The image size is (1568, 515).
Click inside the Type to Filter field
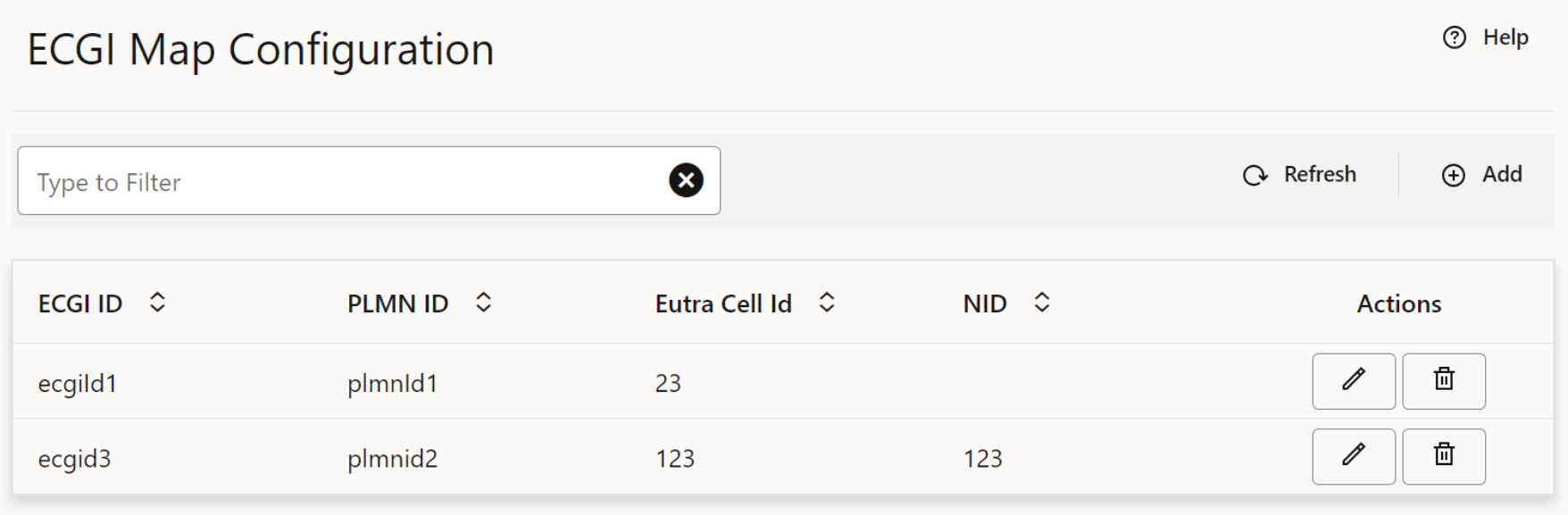pos(268,181)
